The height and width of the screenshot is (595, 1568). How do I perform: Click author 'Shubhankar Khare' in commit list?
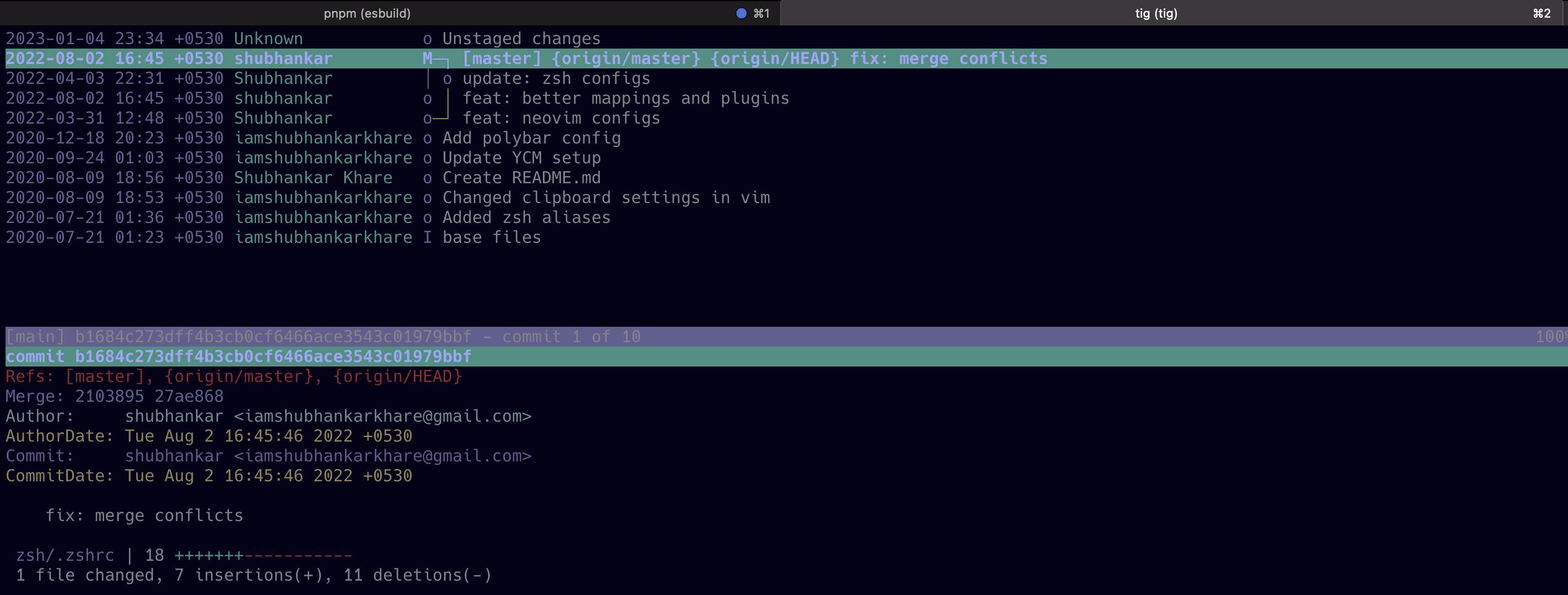coord(313,178)
